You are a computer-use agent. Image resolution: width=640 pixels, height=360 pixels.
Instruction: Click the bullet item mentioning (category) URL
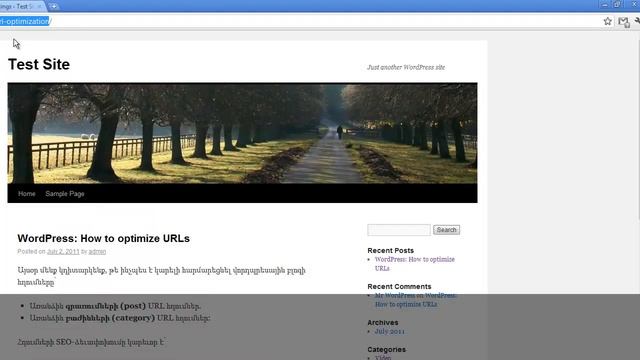(120, 318)
